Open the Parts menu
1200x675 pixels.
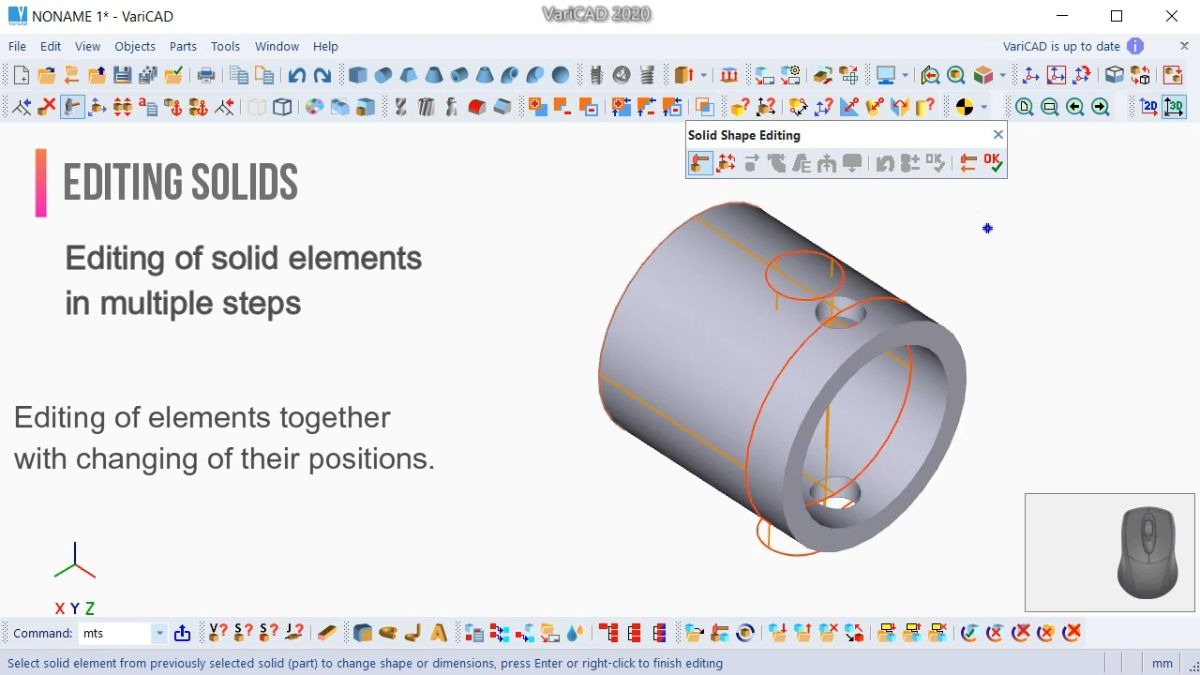(x=183, y=46)
